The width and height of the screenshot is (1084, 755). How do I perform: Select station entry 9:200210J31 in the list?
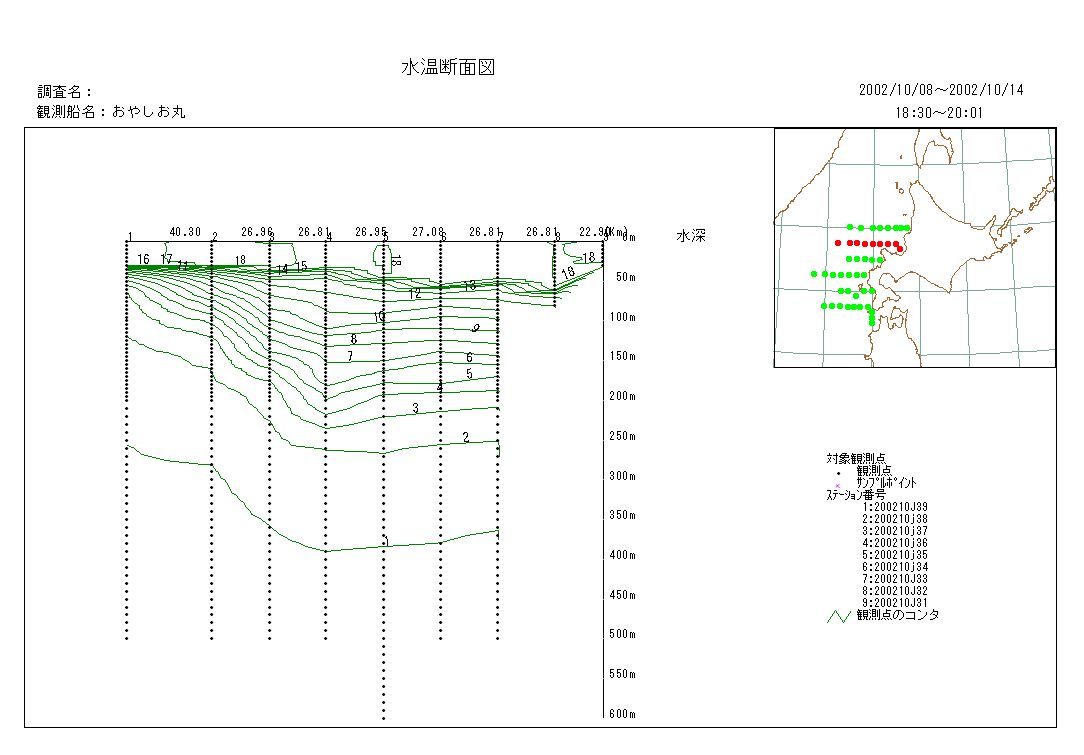pyautogui.click(x=894, y=602)
